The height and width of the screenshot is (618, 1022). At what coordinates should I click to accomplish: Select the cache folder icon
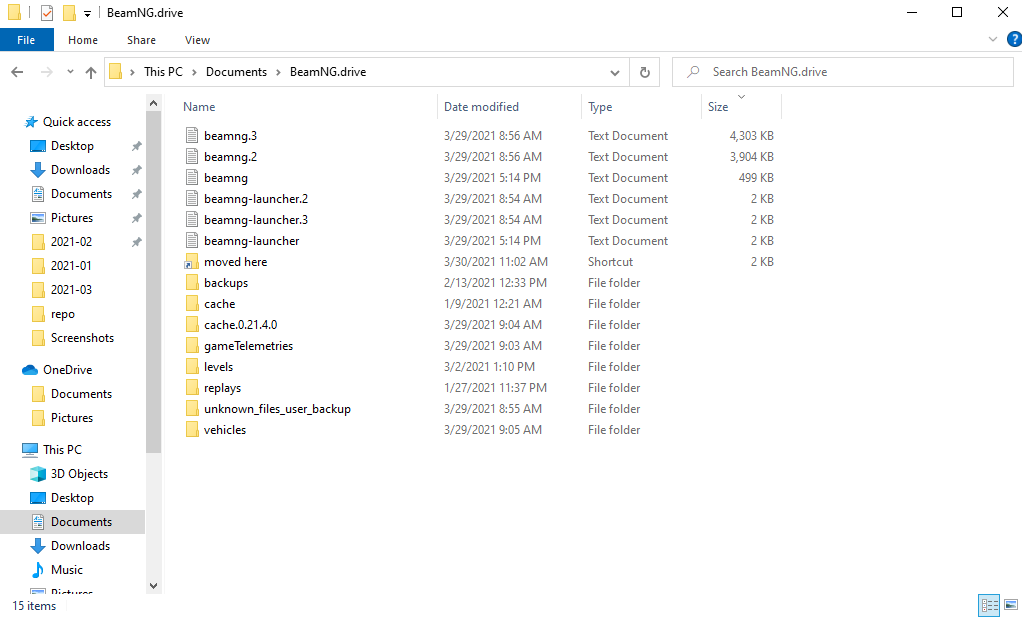click(192, 303)
